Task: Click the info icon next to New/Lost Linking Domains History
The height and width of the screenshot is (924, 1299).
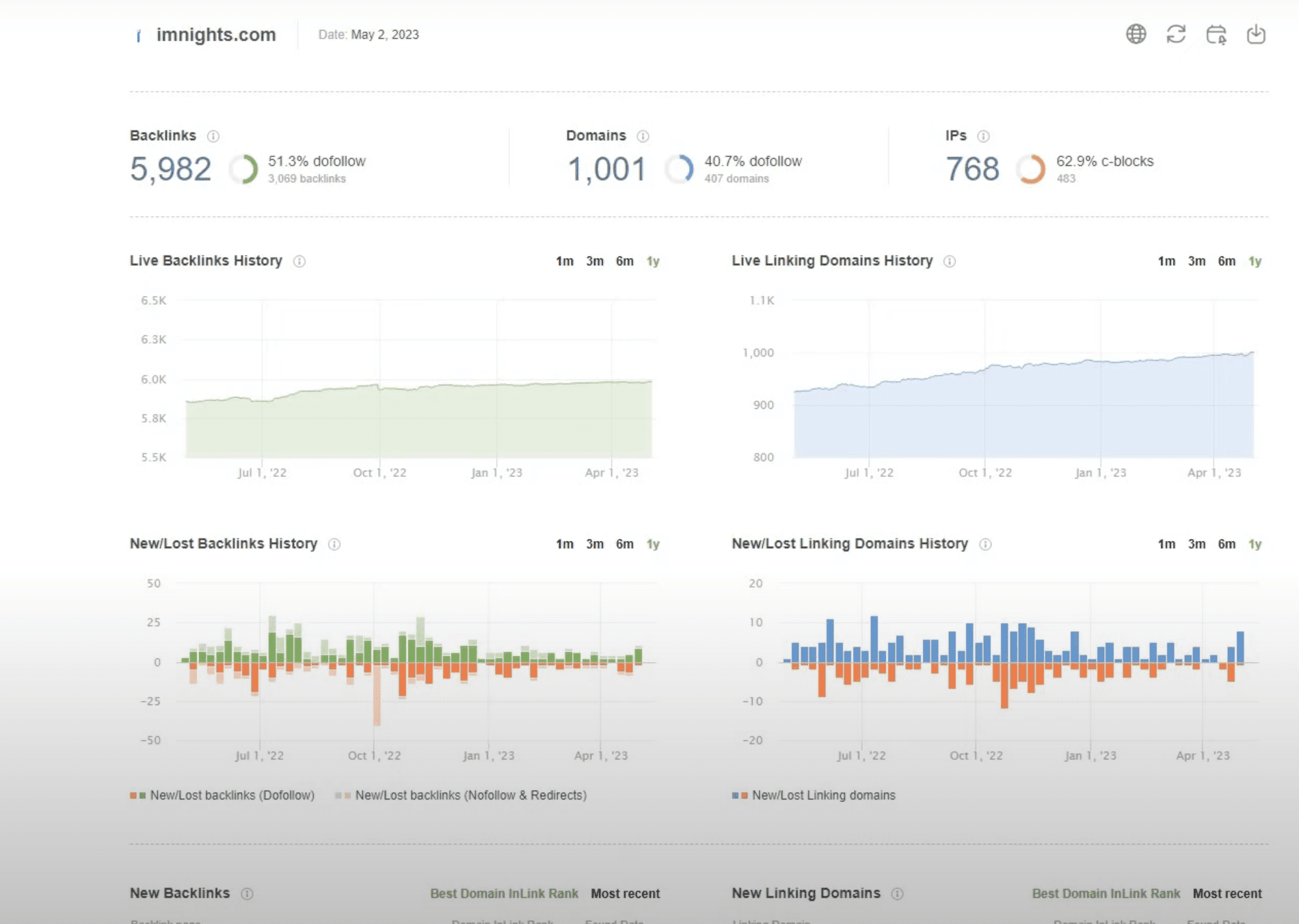Action: (x=985, y=544)
